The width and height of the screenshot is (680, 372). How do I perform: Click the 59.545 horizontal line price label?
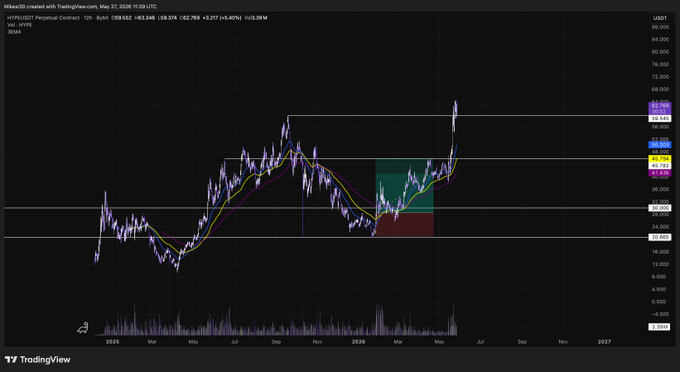[660, 118]
